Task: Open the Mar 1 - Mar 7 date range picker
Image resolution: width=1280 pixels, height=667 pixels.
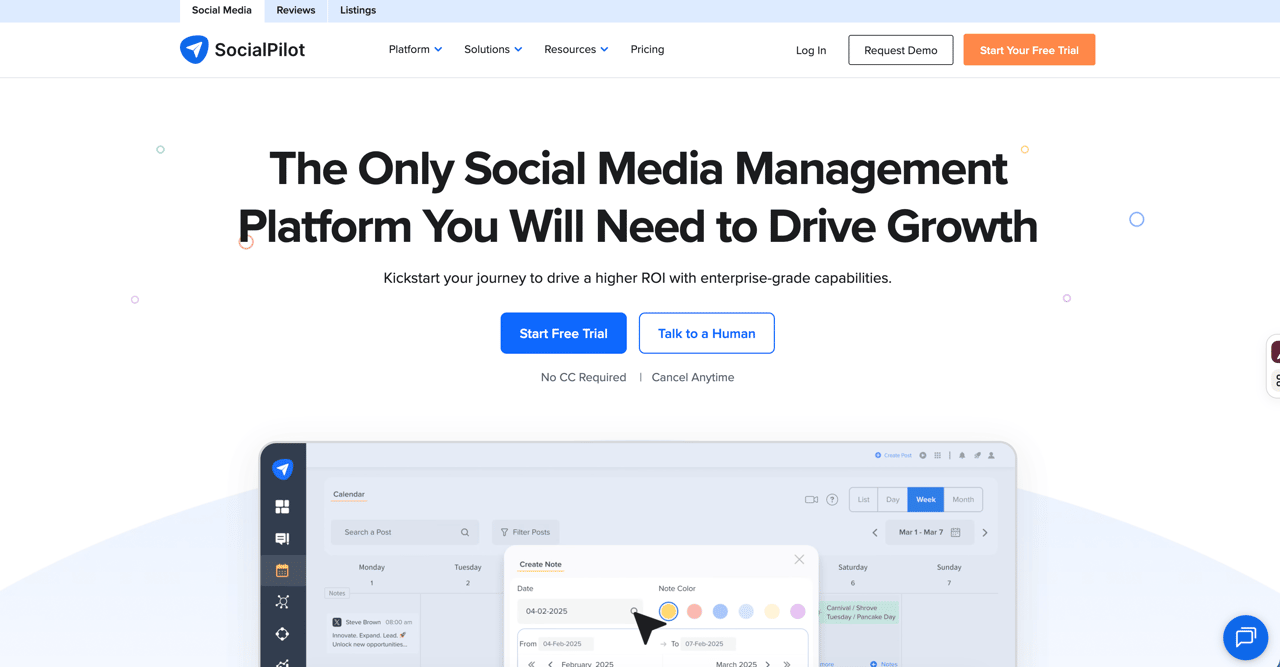Action: [x=929, y=532]
